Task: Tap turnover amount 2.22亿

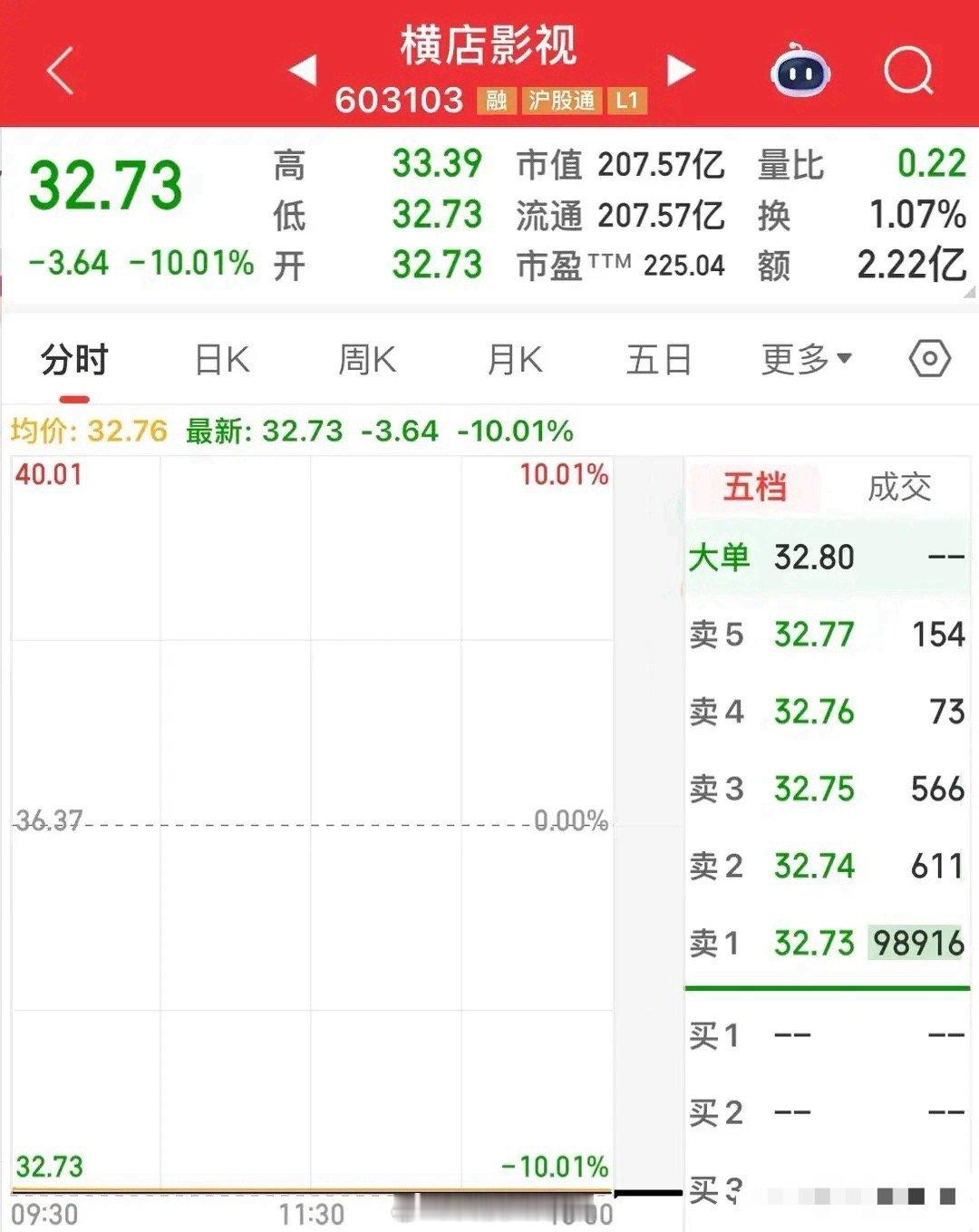Action: pyautogui.click(x=912, y=265)
